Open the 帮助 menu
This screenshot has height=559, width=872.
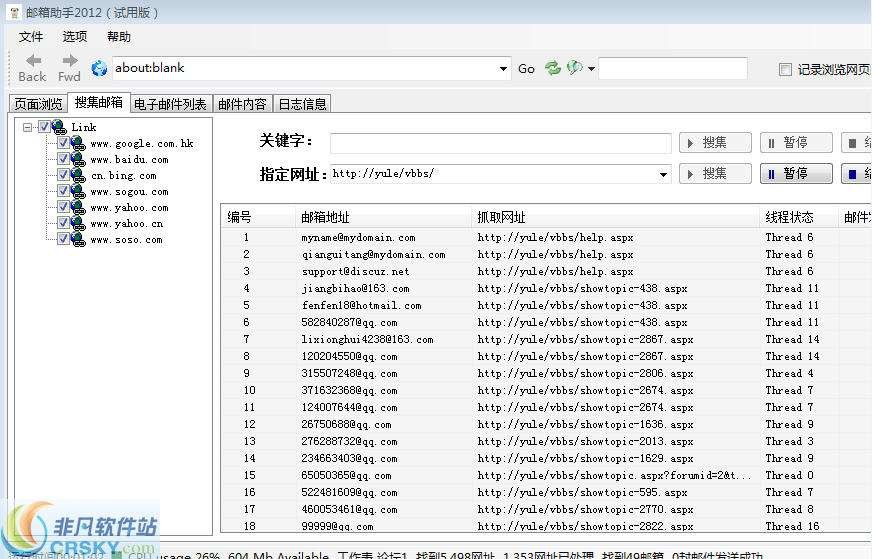point(118,37)
